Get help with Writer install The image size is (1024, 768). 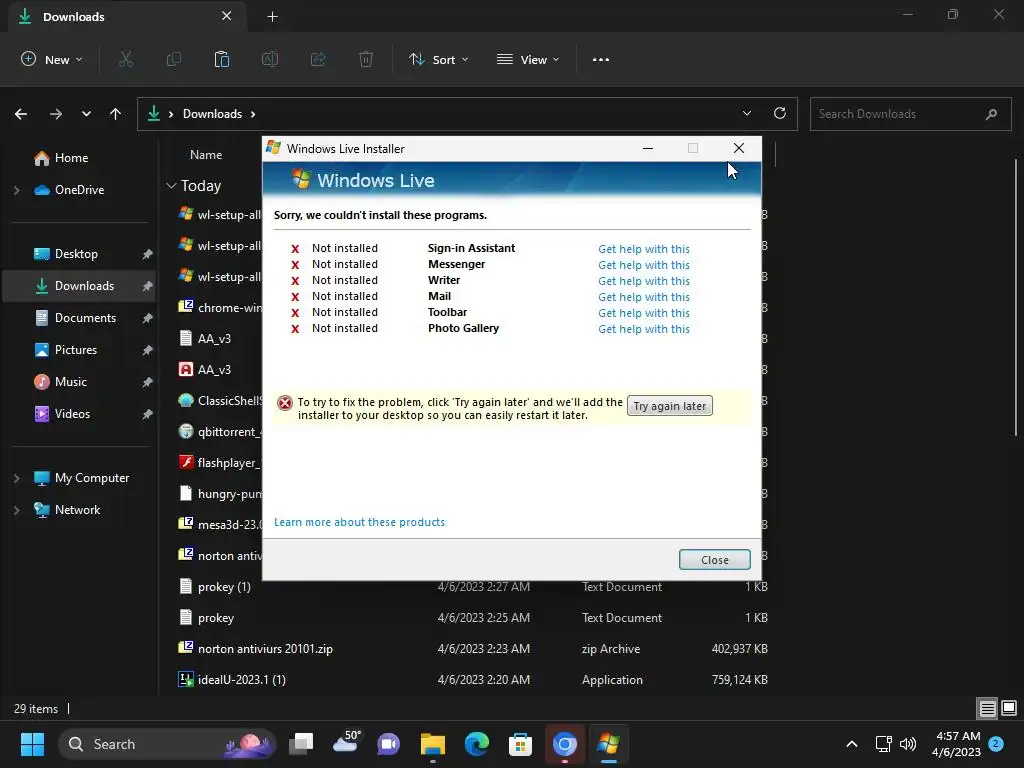644,281
